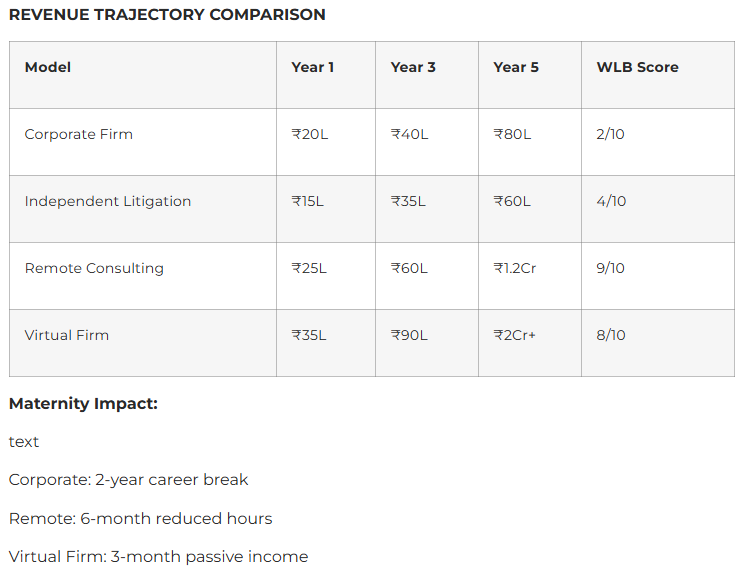Screen dimensions: 748x585
Task: Select the Corporate 2-year career break line
Action: pyautogui.click(x=128, y=480)
